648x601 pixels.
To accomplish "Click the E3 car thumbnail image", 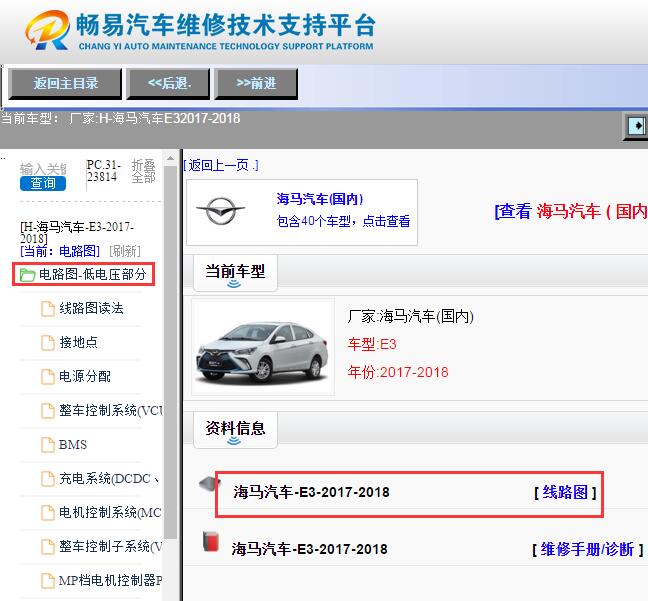I will point(263,346).
